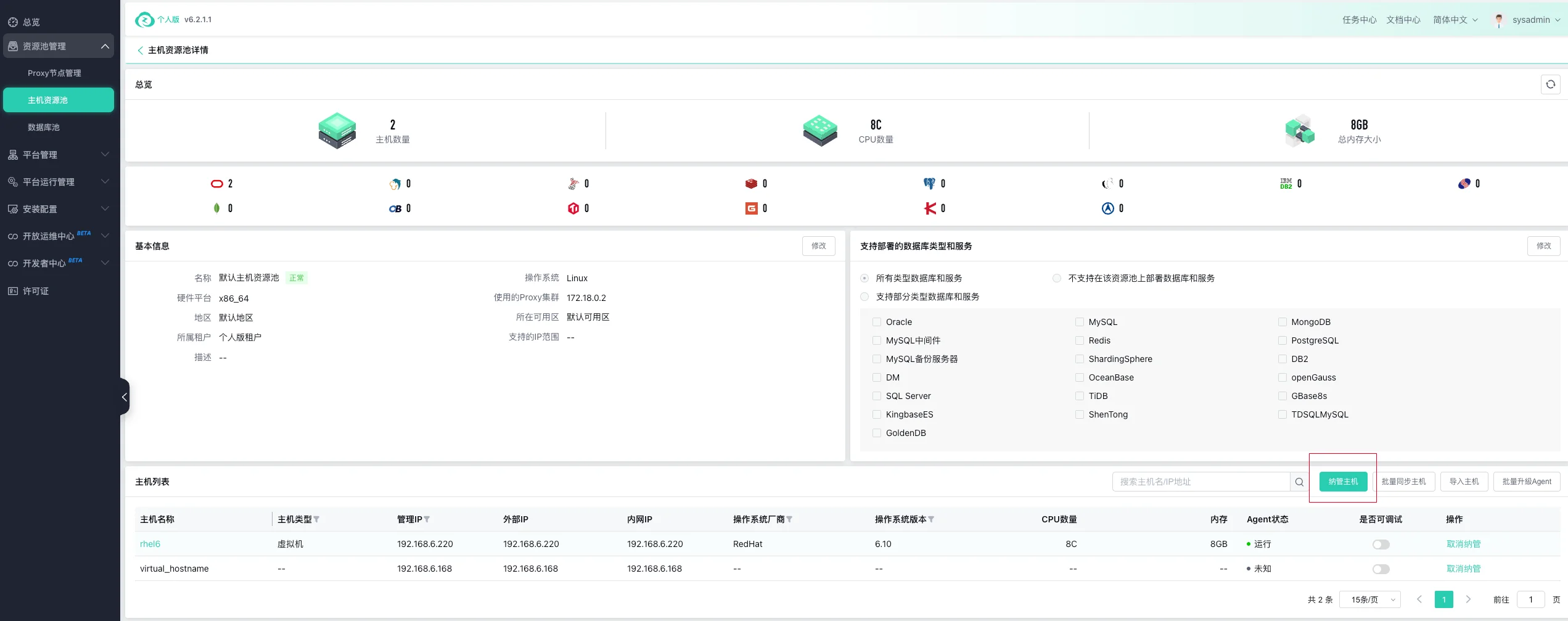
Task: Open the sysadmin user avatar
Action: (1498, 20)
